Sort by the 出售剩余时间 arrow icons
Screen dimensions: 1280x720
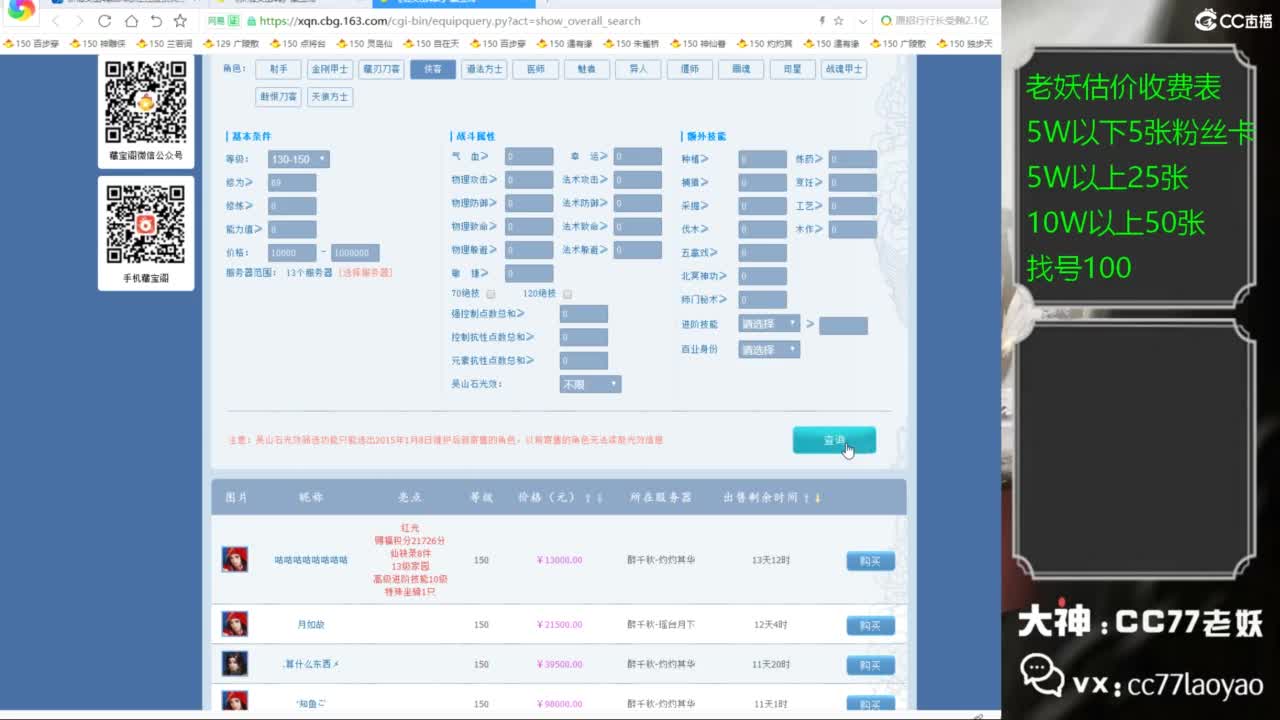click(x=816, y=498)
